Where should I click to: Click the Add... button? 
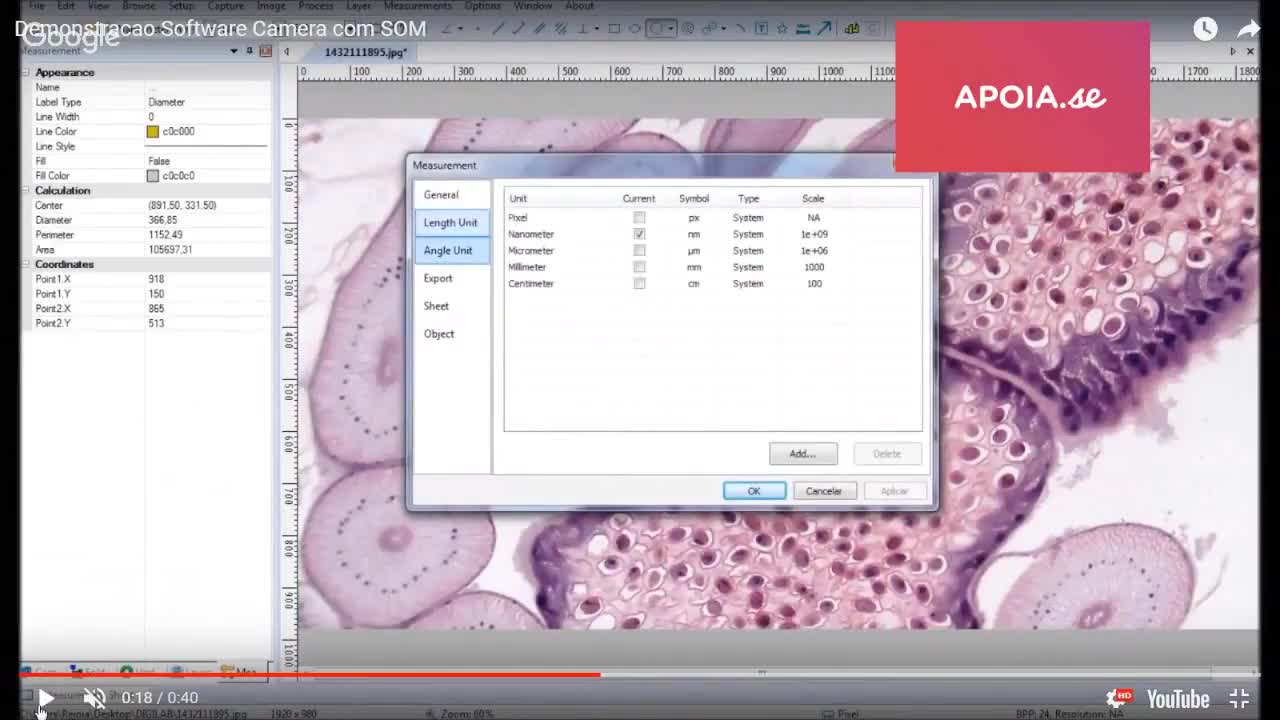click(x=803, y=454)
